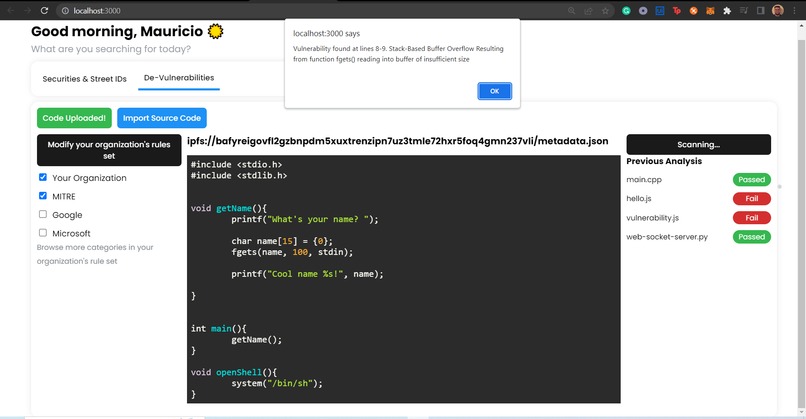806x419 pixels.
Task: Select main.cpp in Previous Analysis
Action: click(644, 179)
